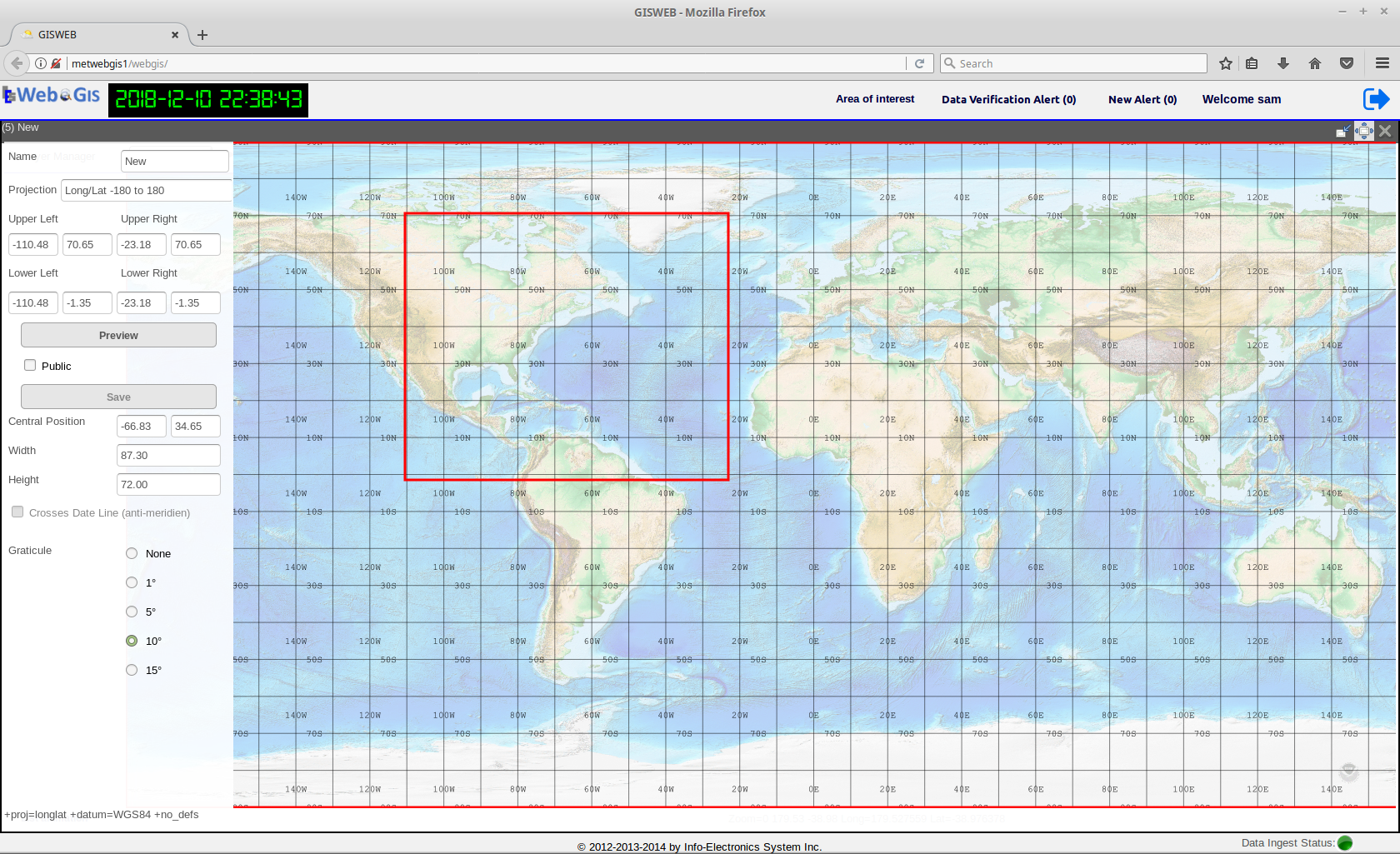Toggle the panel maximize icon
The image size is (1400, 854).
click(x=1364, y=131)
